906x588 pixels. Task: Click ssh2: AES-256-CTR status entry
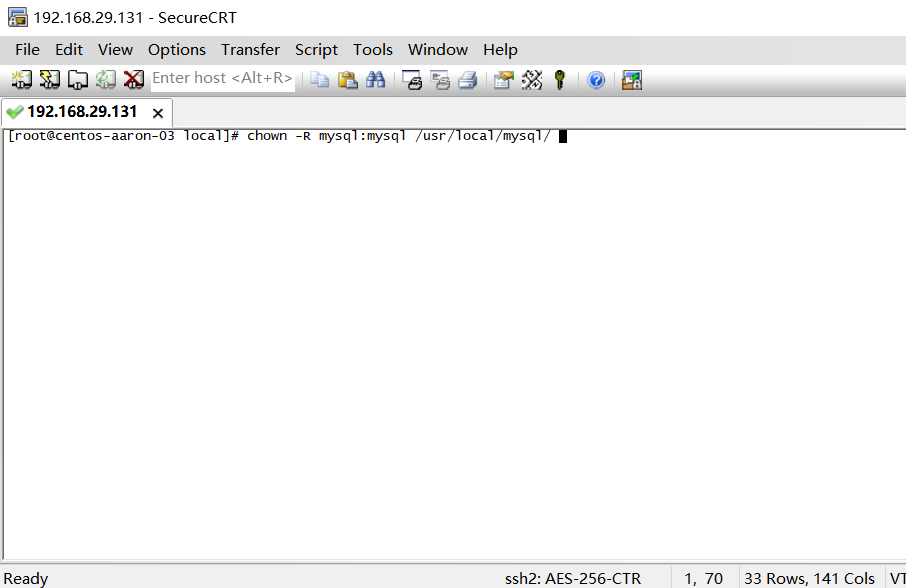pyautogui.click(x=573, y=578)
